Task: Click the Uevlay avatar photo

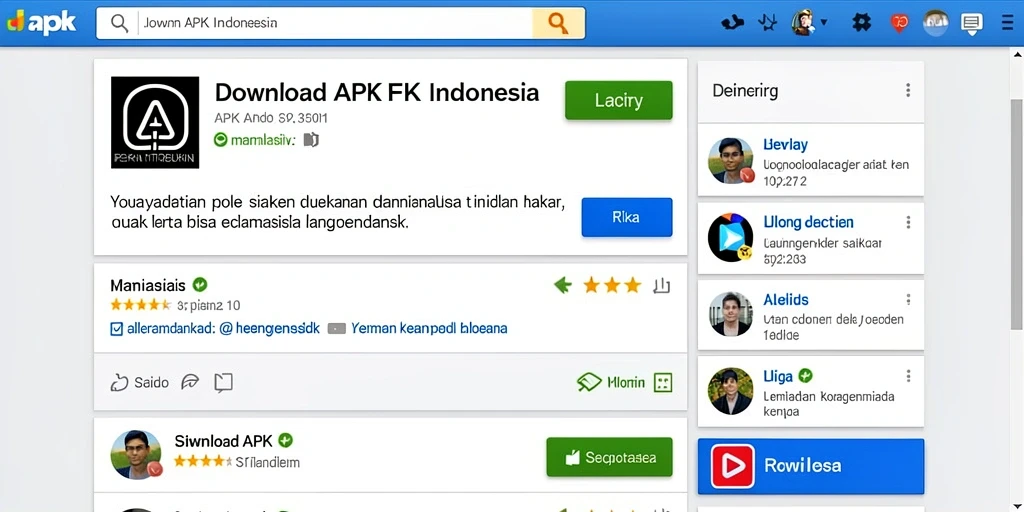Action: [x=731, y=161]
